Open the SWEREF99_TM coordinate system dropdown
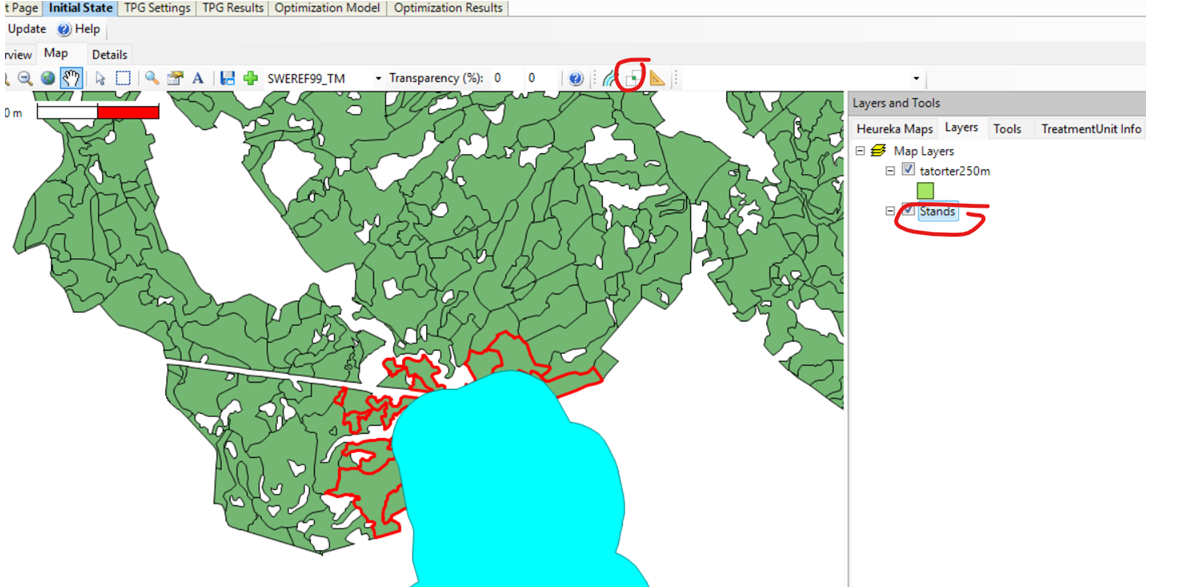This screenshot has width=1188, height=587. coord(378,78)
